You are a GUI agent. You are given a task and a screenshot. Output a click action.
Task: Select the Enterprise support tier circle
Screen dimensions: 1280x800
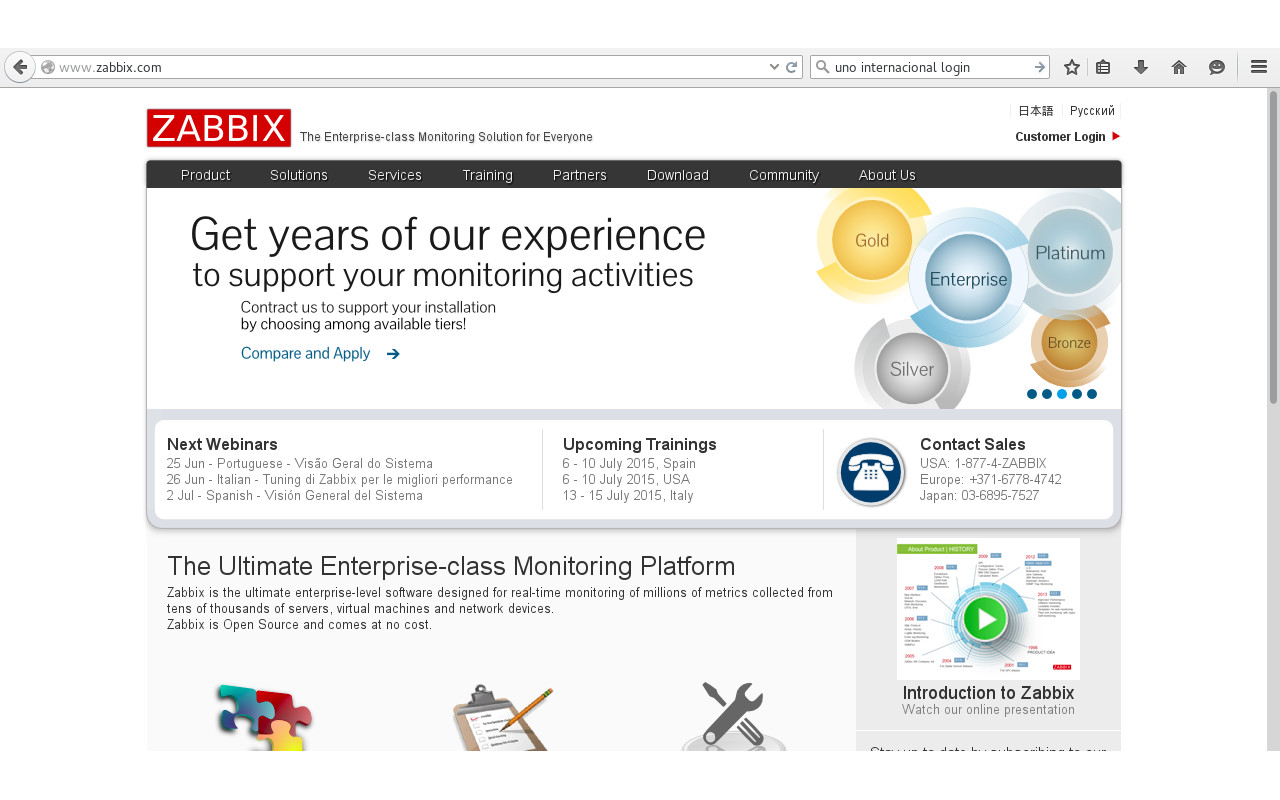tap(968, 279)
